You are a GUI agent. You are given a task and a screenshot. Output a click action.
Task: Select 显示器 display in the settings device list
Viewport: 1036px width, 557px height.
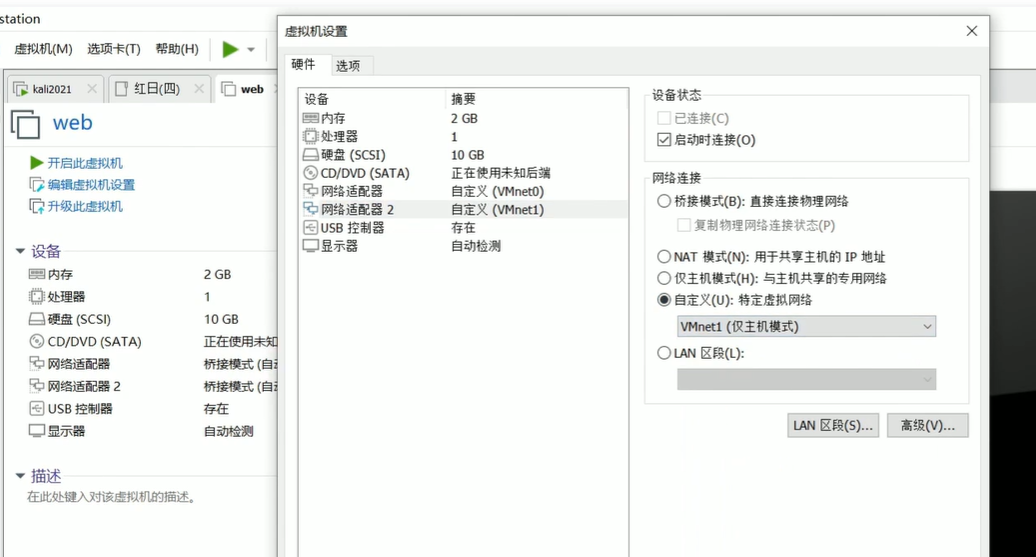(x=339, y=246)
